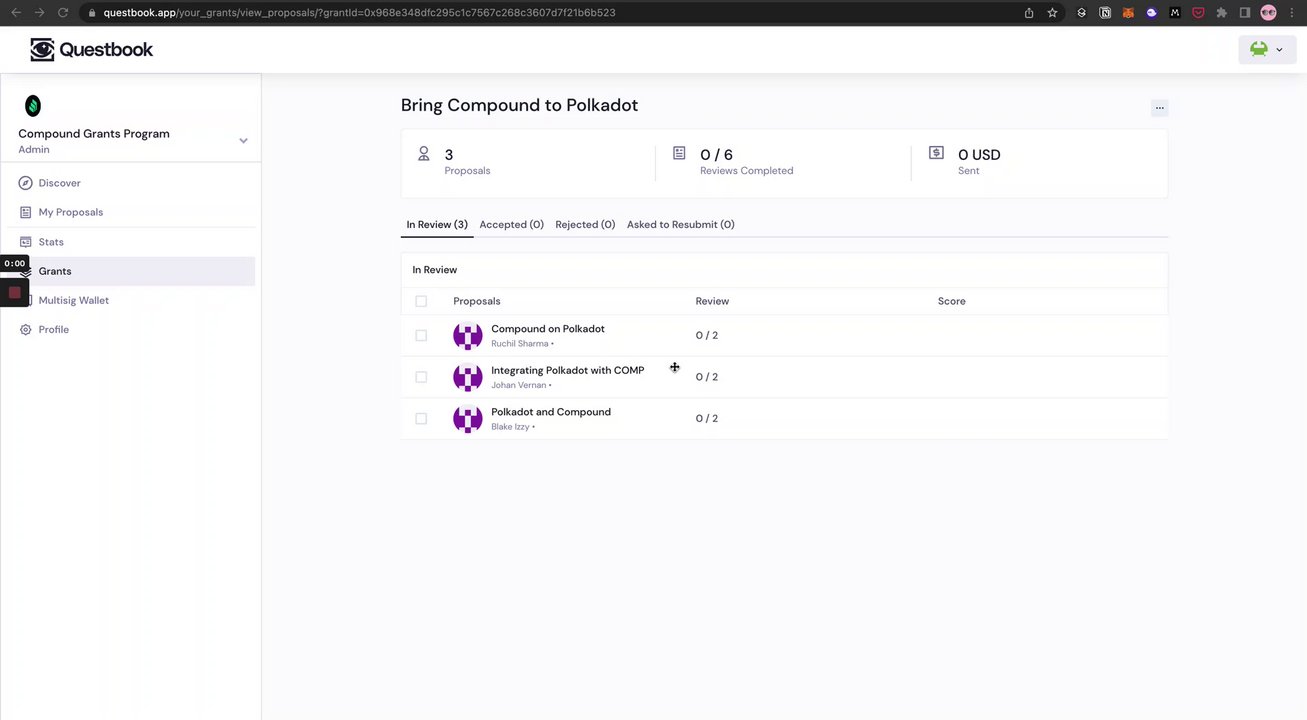
Task: Open the Asked to Resubmit (0) tab
Action: coord(680,225)
